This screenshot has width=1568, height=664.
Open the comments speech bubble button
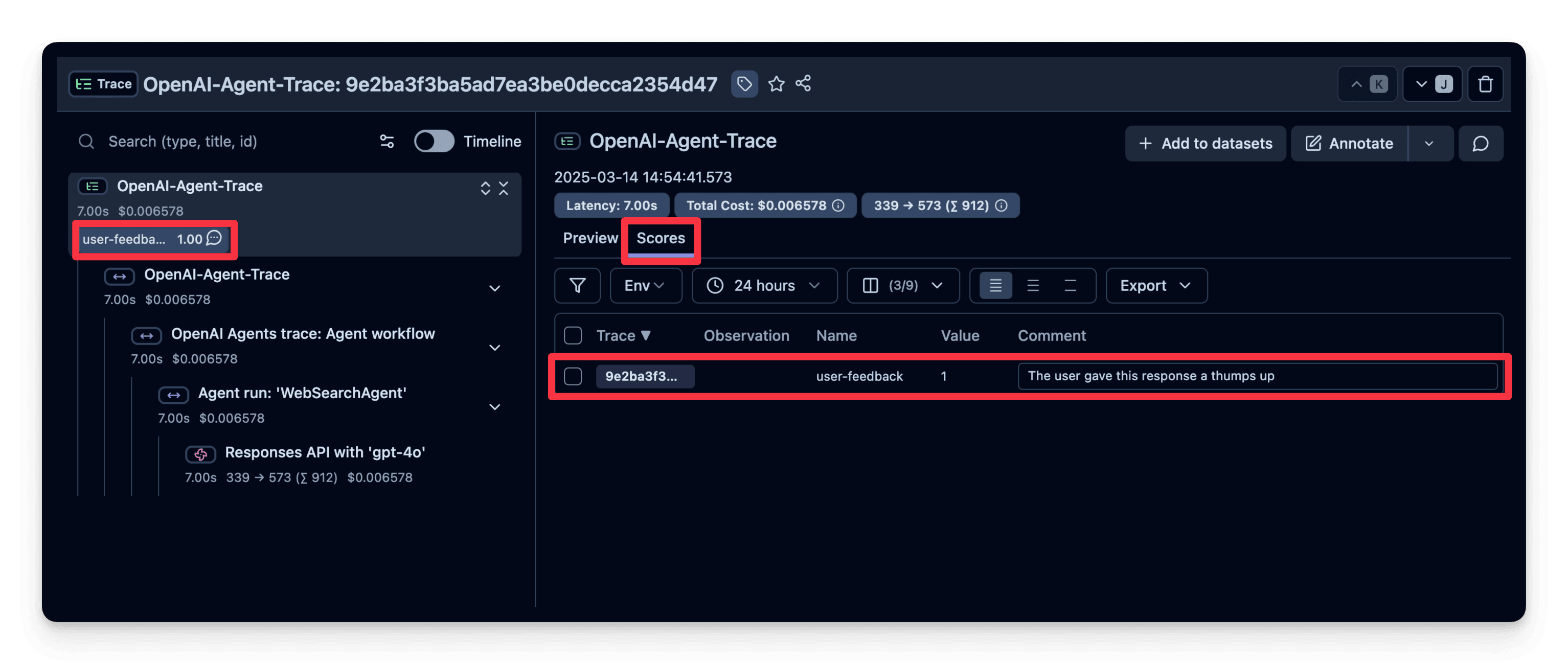(x=1481, y=144)
